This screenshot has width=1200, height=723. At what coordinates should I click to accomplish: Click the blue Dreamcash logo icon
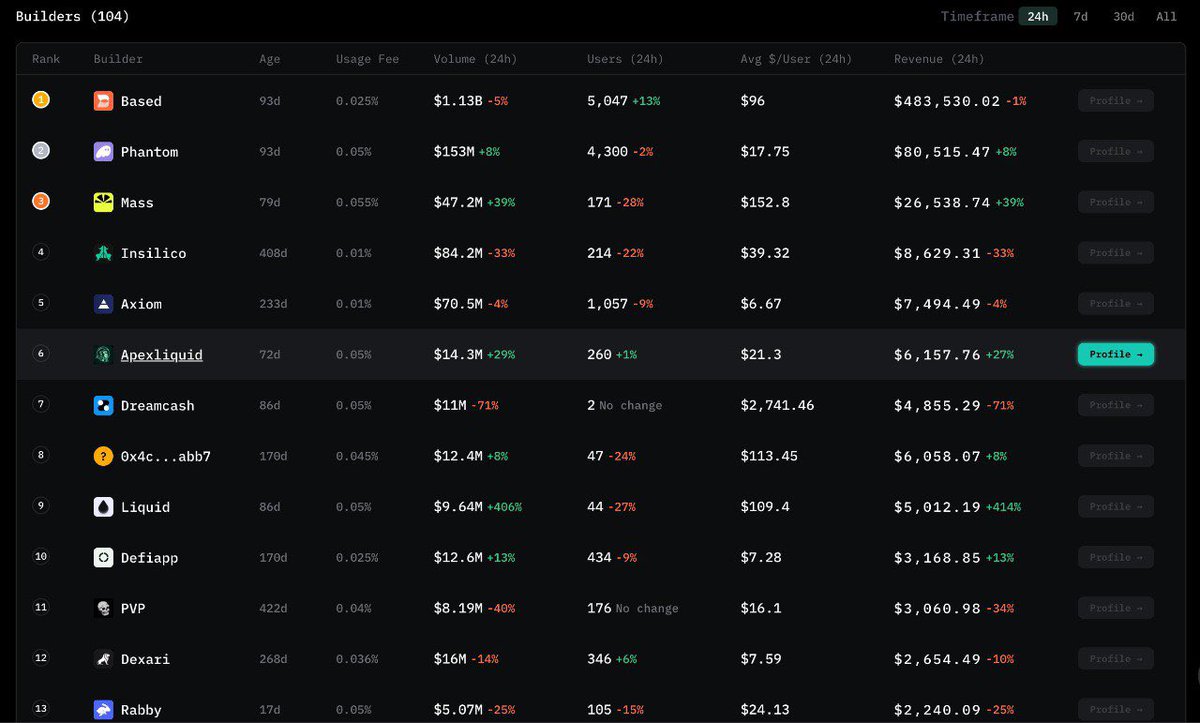(x=103, y=406)
